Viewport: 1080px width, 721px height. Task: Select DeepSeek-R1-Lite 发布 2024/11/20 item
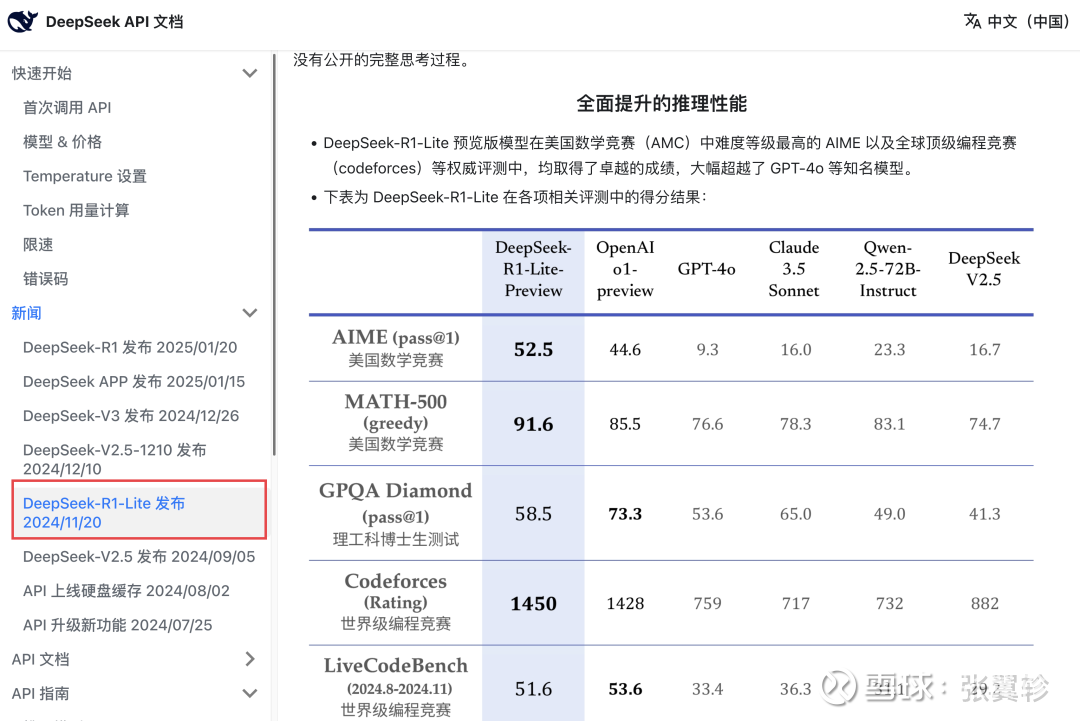[138, 512]
